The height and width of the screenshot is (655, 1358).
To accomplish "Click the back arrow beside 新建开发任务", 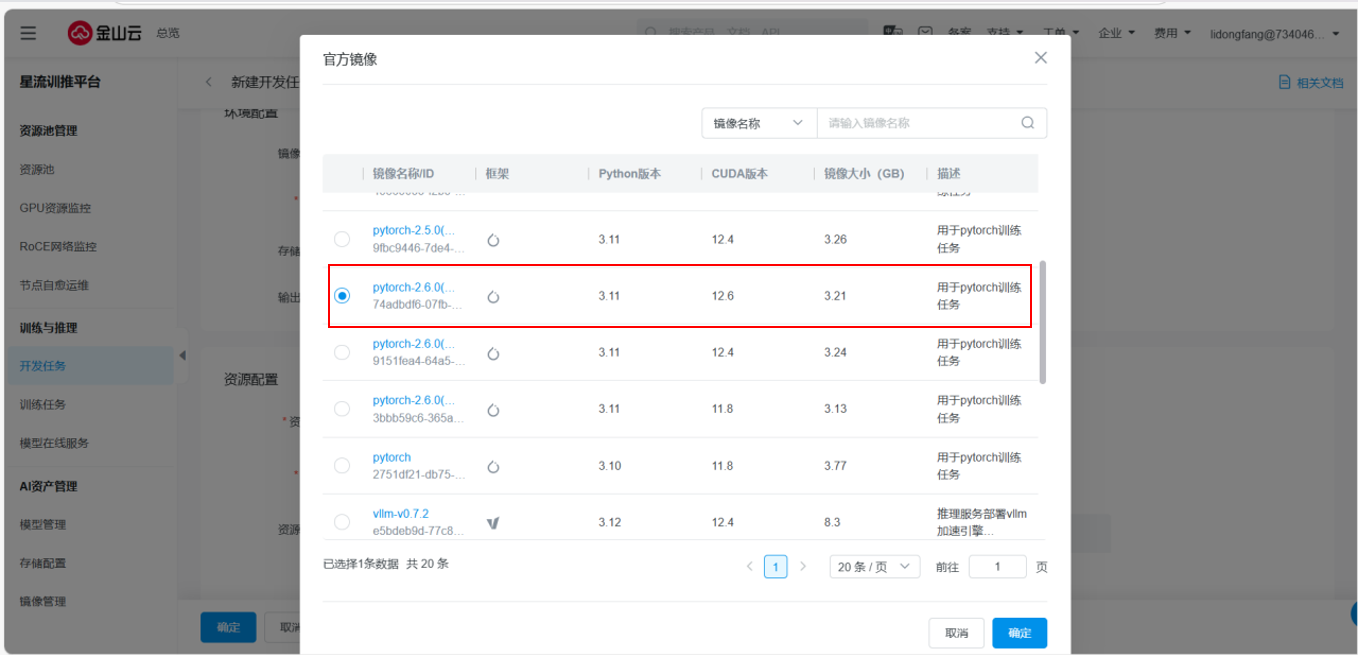I will click(209, 82).
